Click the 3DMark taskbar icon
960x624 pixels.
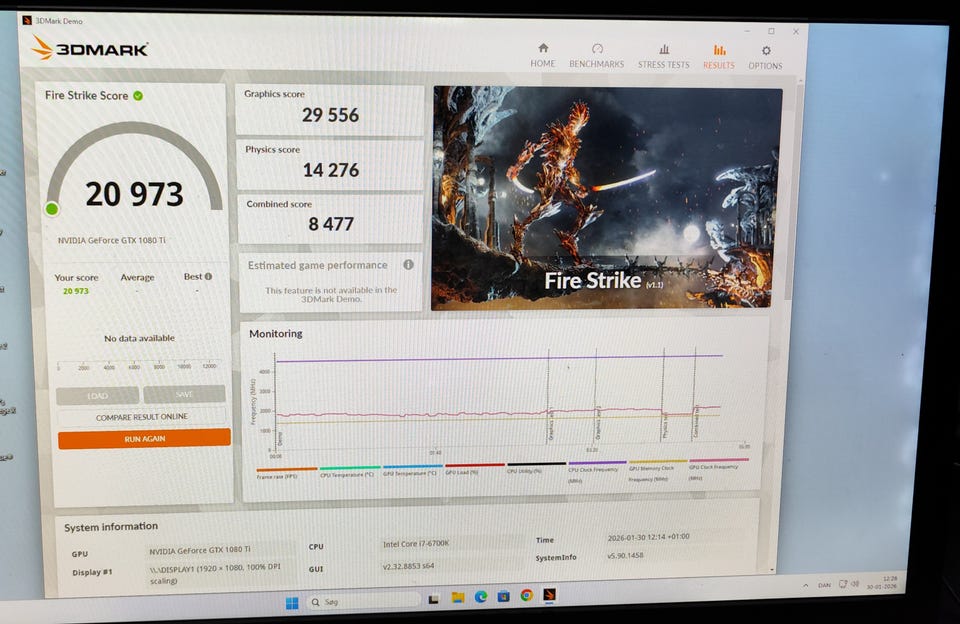(549, 594)
